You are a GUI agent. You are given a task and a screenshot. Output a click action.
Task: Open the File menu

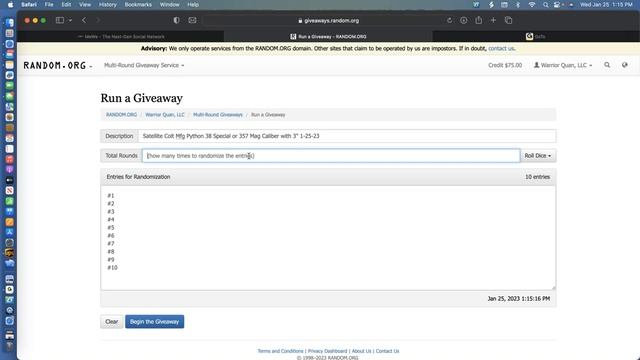[x=49, y=4]
